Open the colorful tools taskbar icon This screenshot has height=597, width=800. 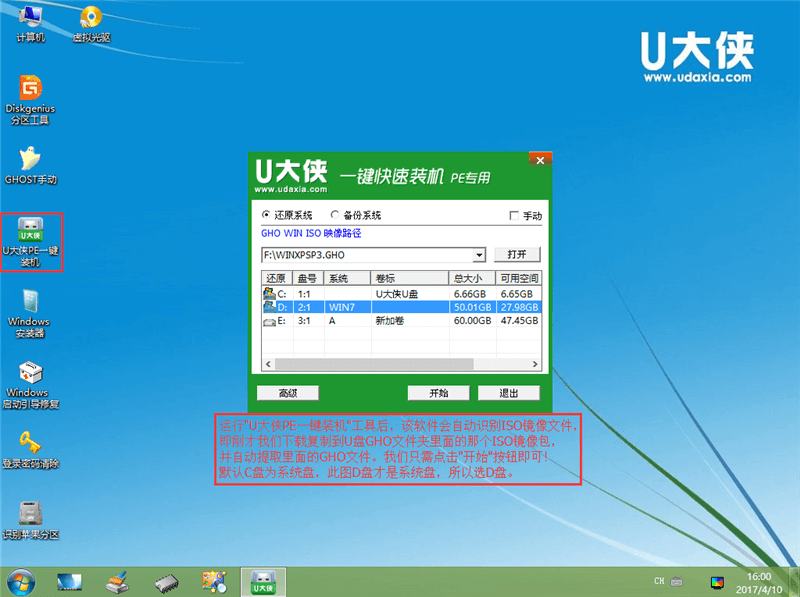pyautogui.click(x=214, y=582)
